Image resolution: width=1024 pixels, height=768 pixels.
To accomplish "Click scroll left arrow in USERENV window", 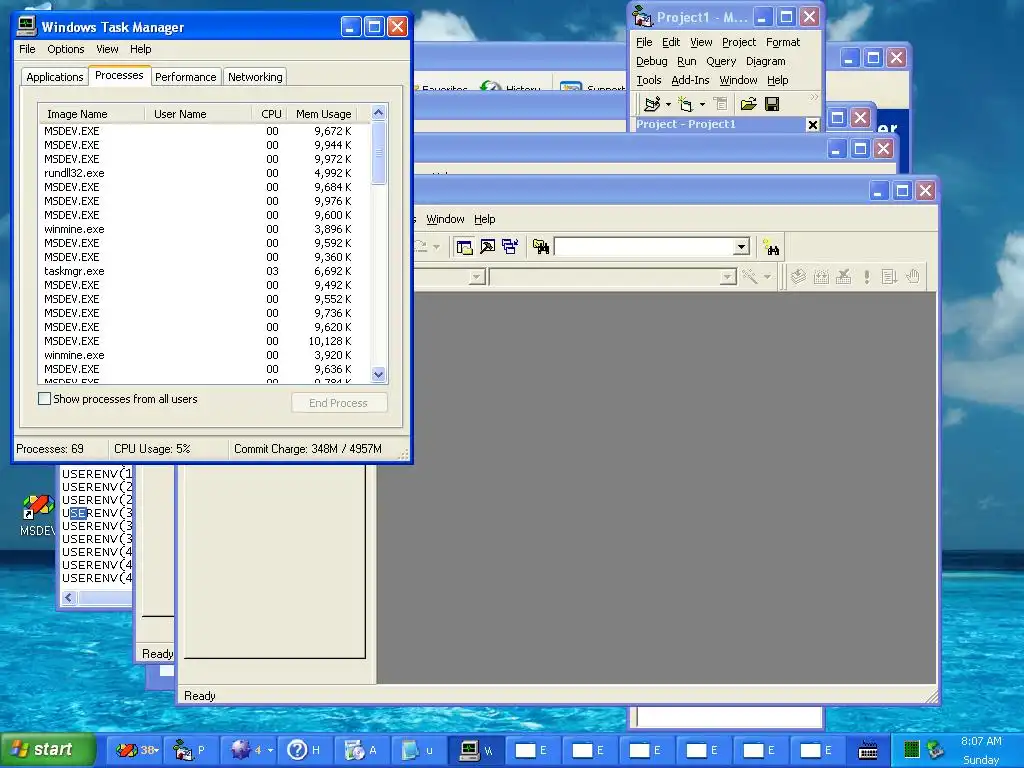I will click(x=69, y=598).
